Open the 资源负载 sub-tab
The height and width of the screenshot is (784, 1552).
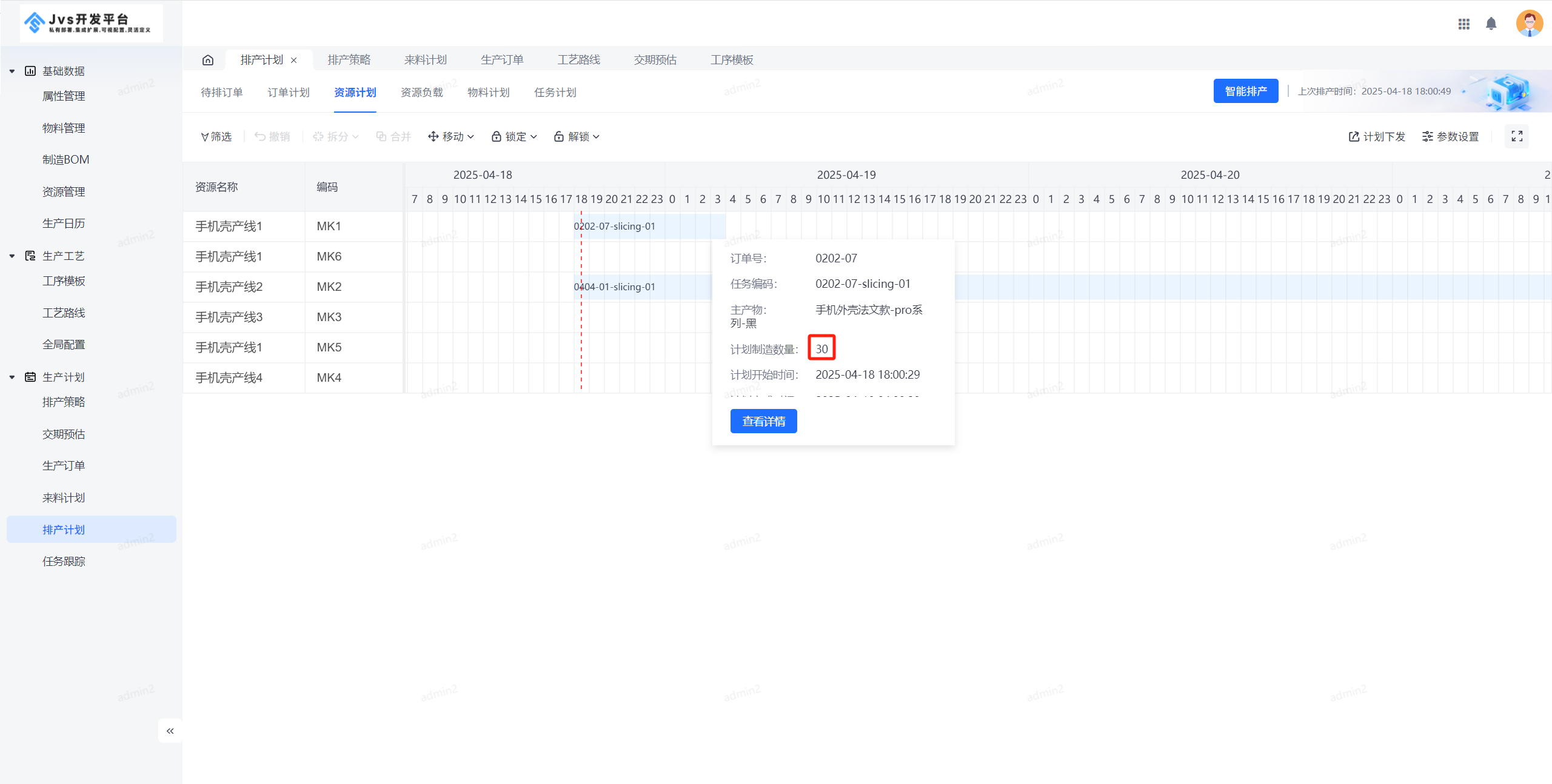click(421, 92)
